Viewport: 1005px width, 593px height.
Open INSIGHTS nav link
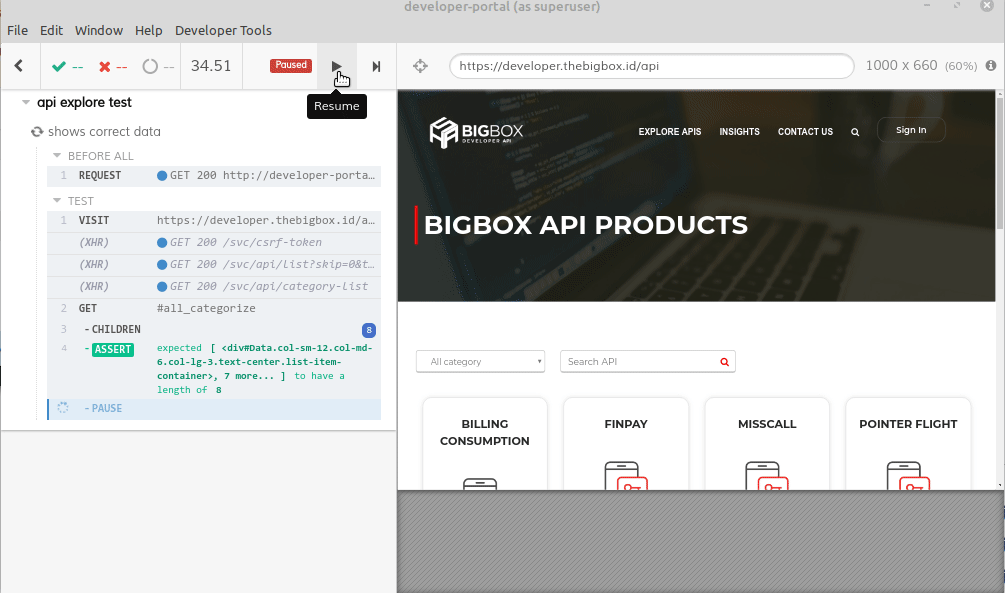point(739,131)
